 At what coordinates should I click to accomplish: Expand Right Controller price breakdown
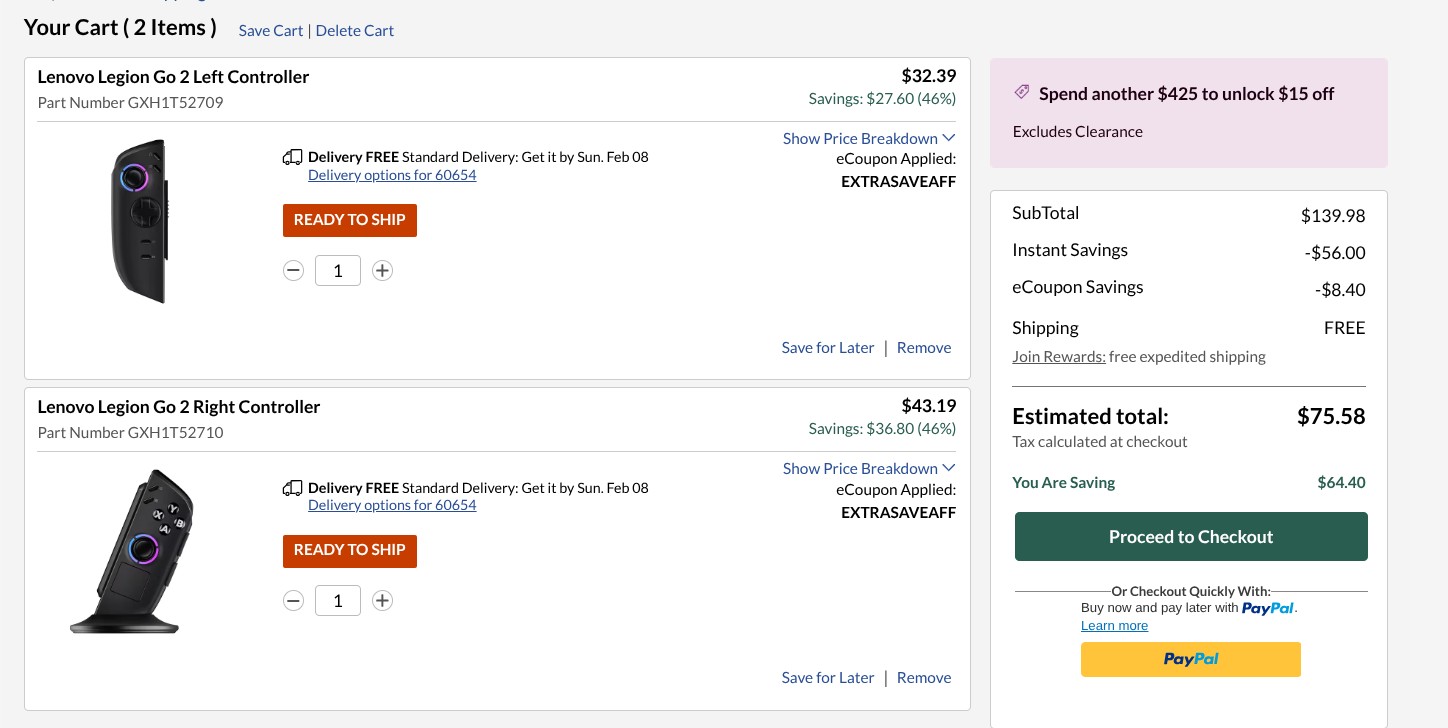(x=869, y=468)
